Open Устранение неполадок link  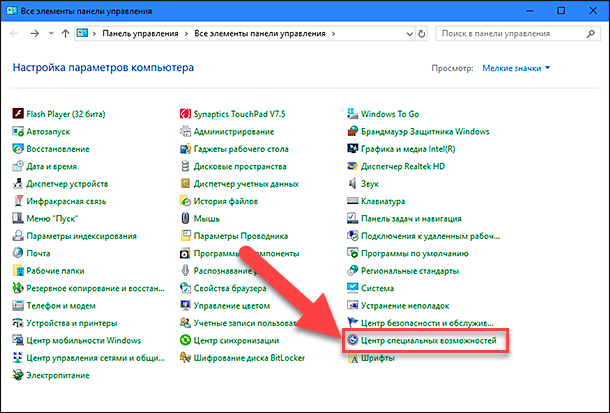click(405, 306)
